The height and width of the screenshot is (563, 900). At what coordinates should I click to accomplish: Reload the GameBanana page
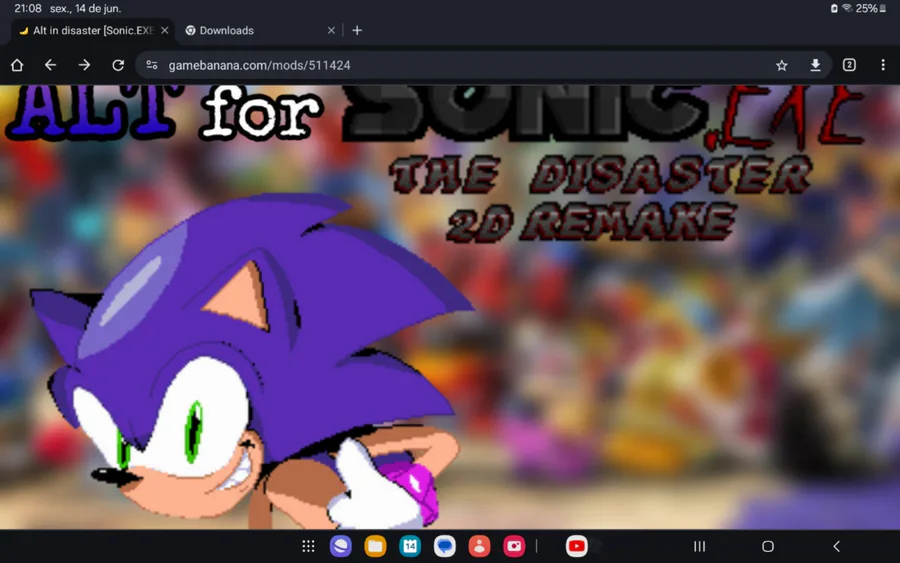click(118, 65)
